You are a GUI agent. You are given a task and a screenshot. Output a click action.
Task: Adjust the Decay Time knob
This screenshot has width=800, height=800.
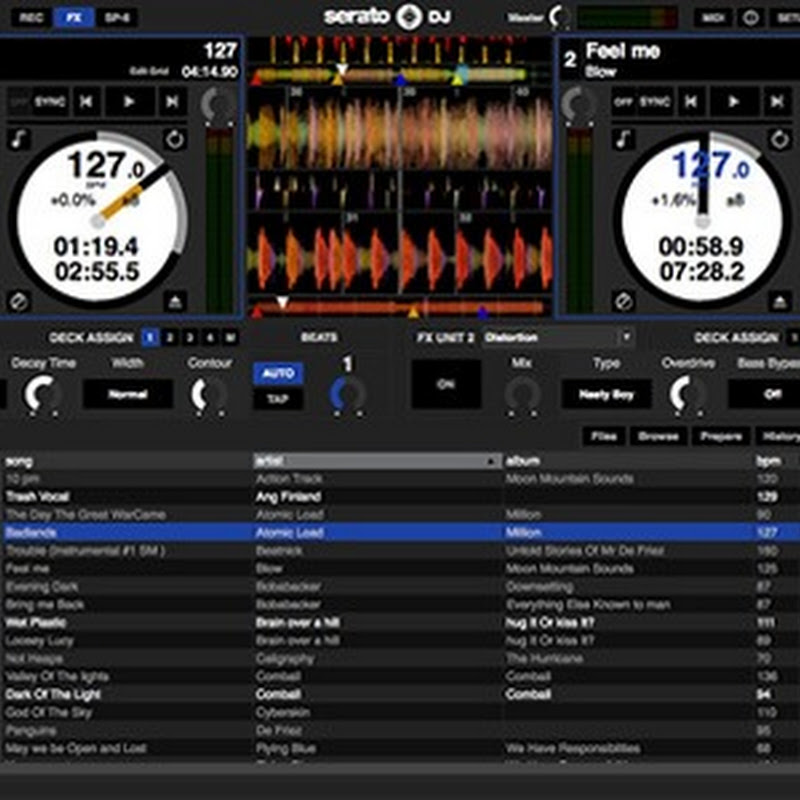[x=40, y=393]
